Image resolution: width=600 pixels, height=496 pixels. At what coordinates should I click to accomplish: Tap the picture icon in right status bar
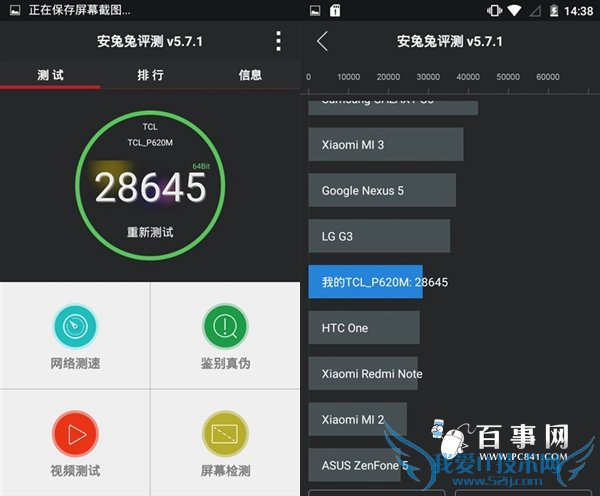(x=315, y=11)
